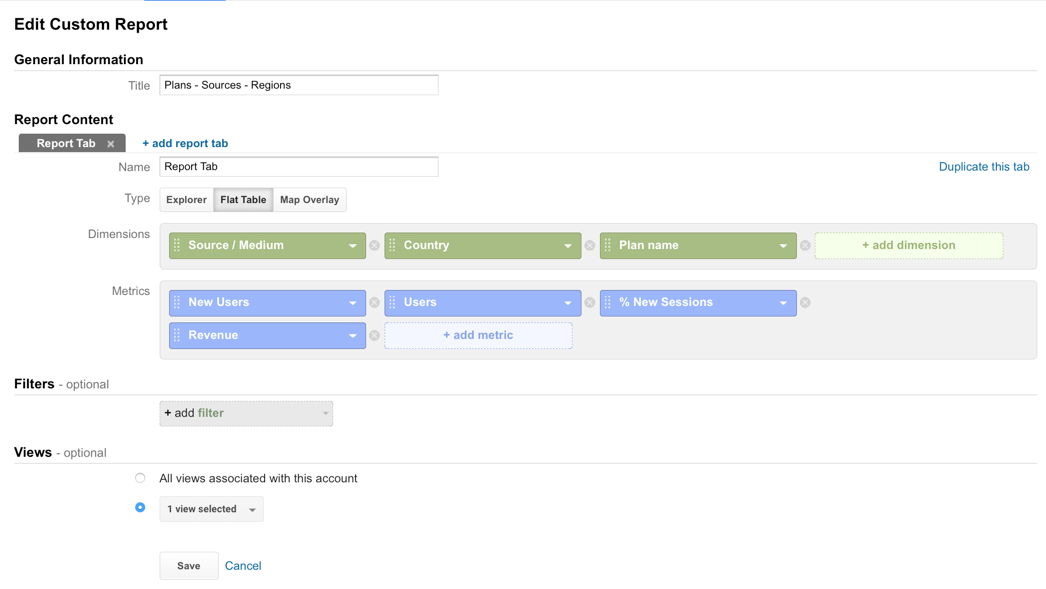Remove the % New Sessions metric
Viewport: 1046px width, 589px height.
pyautogui.click(x=805, y=302)
